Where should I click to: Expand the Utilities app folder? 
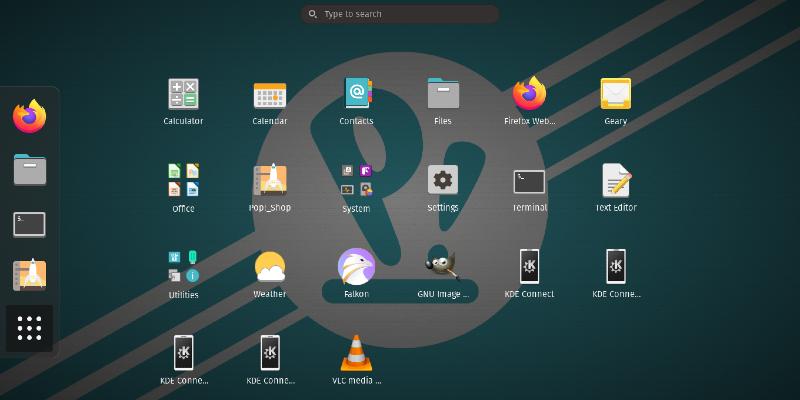(183, 267)
